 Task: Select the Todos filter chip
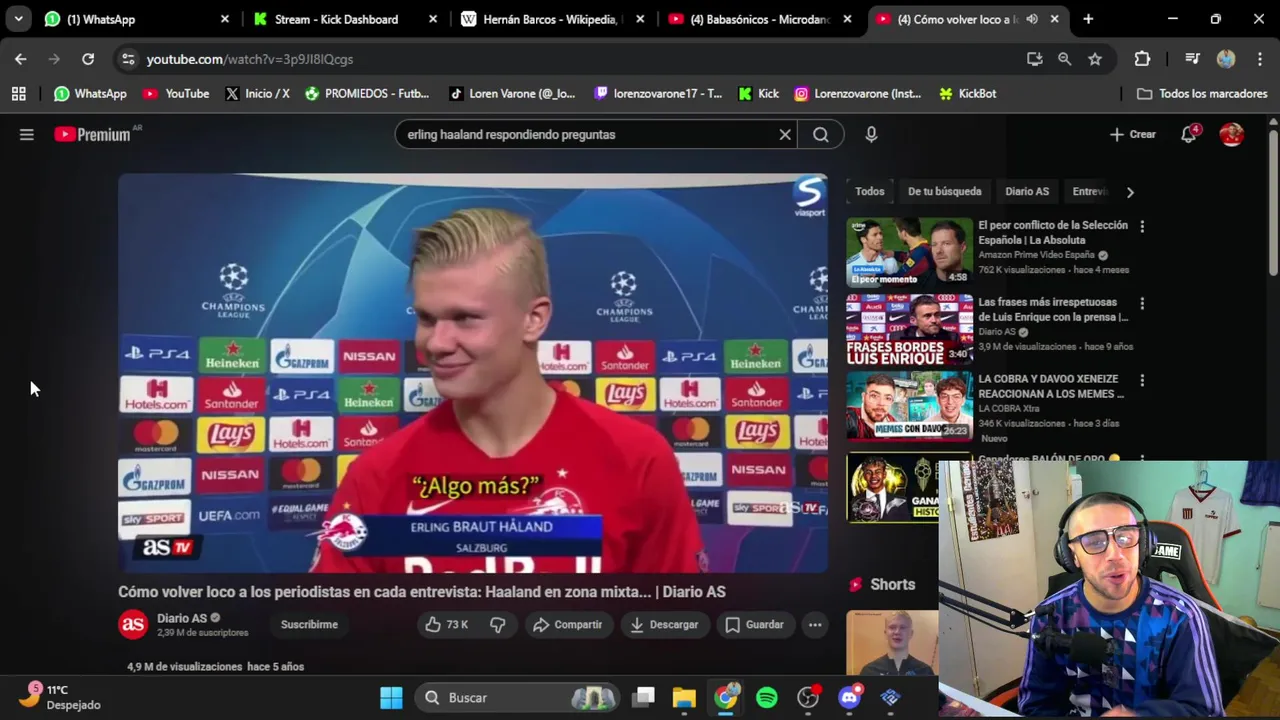point(870,191)
